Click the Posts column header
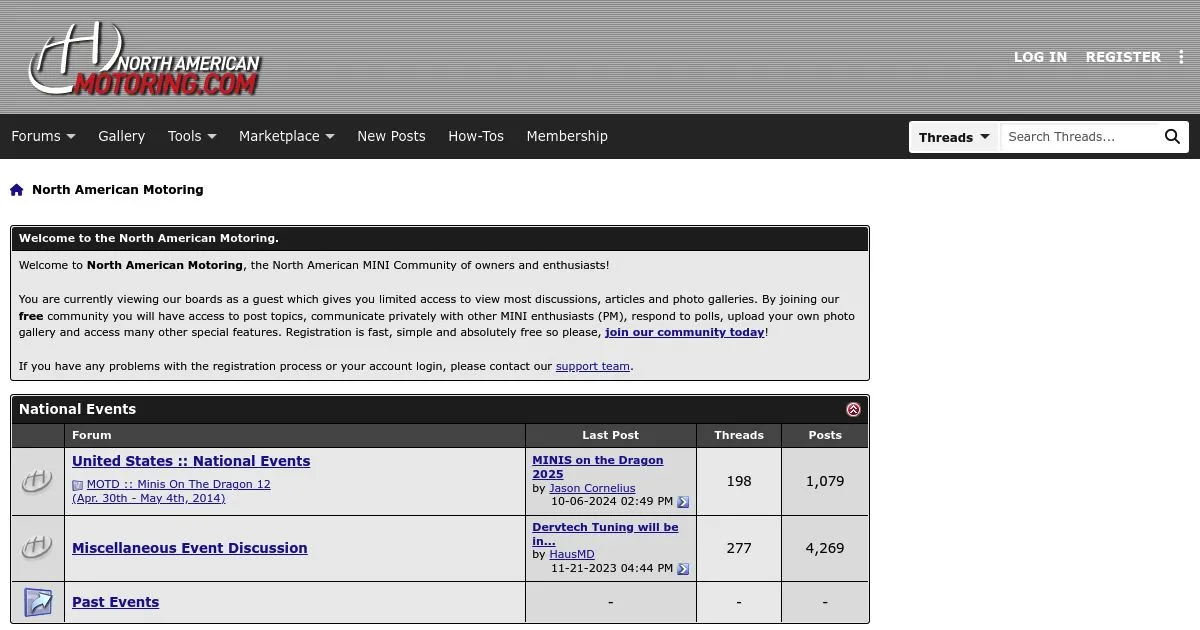This screenshot has height=630, width=1200. click(x=825, y=435)
